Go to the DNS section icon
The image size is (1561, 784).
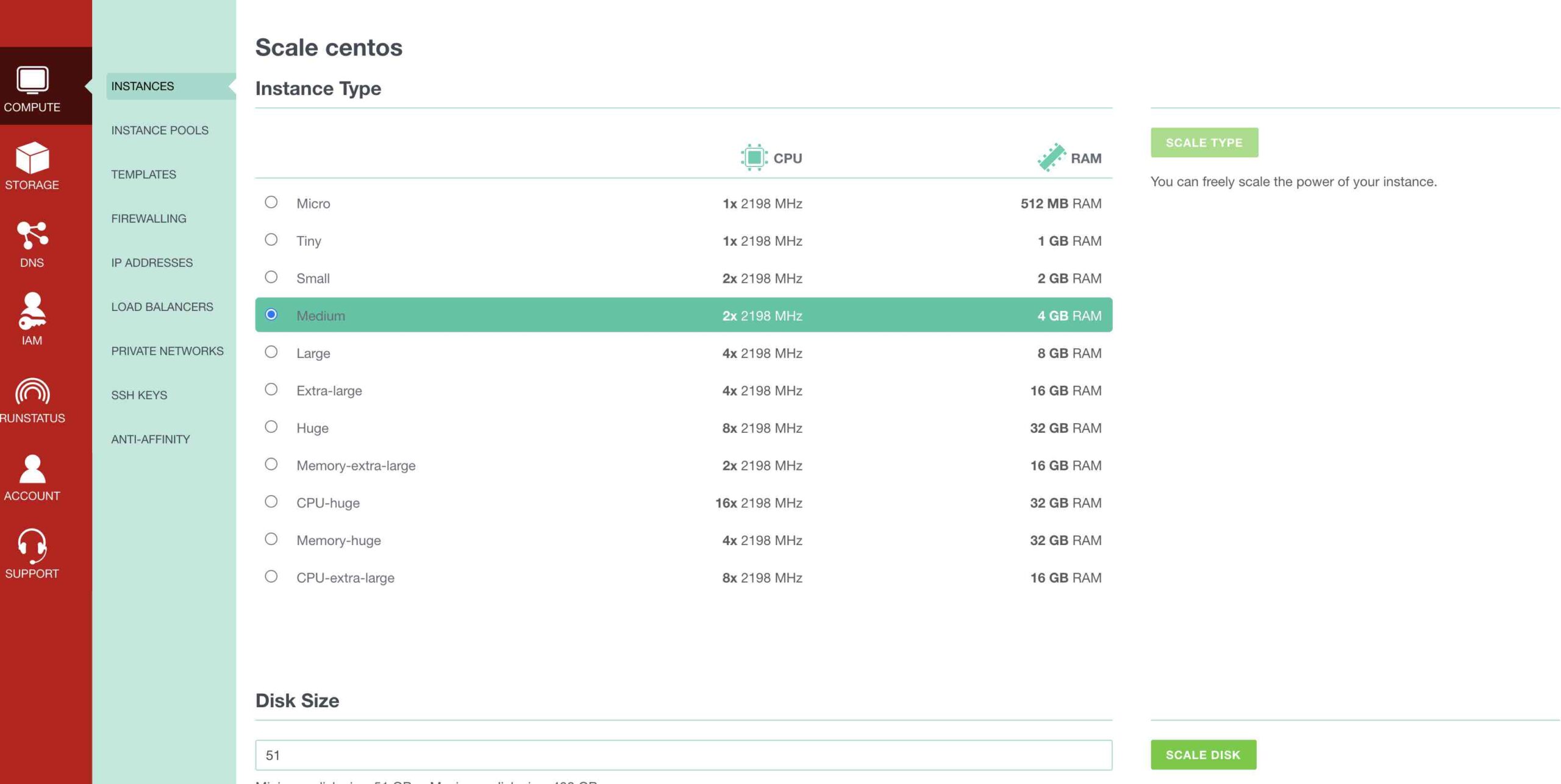pyautogui.click(x=32, y=235)
